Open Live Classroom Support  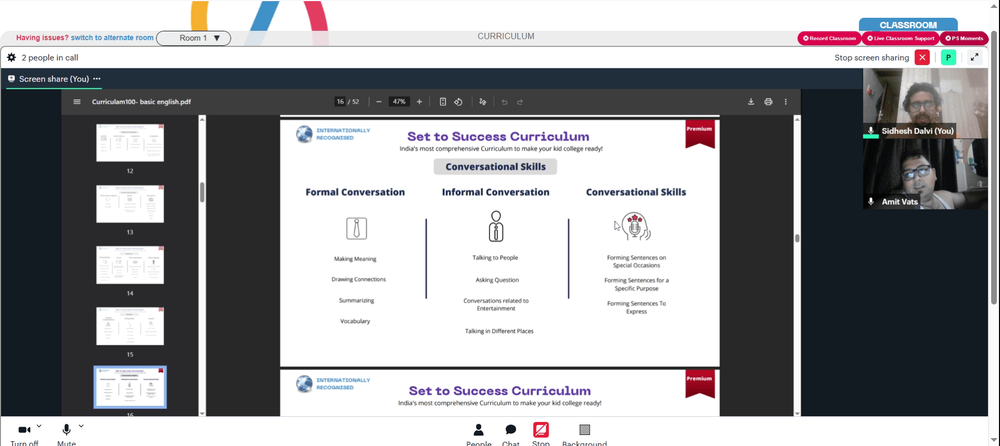coord(901,38)
